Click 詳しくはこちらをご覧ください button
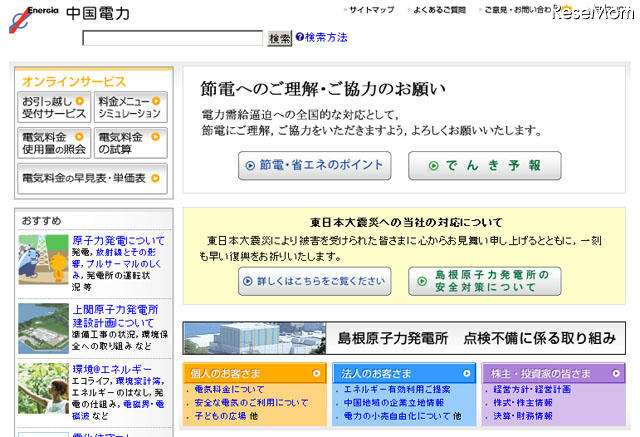Image resolution: width=640 pixels, height=437 pixels. point(315,281)
